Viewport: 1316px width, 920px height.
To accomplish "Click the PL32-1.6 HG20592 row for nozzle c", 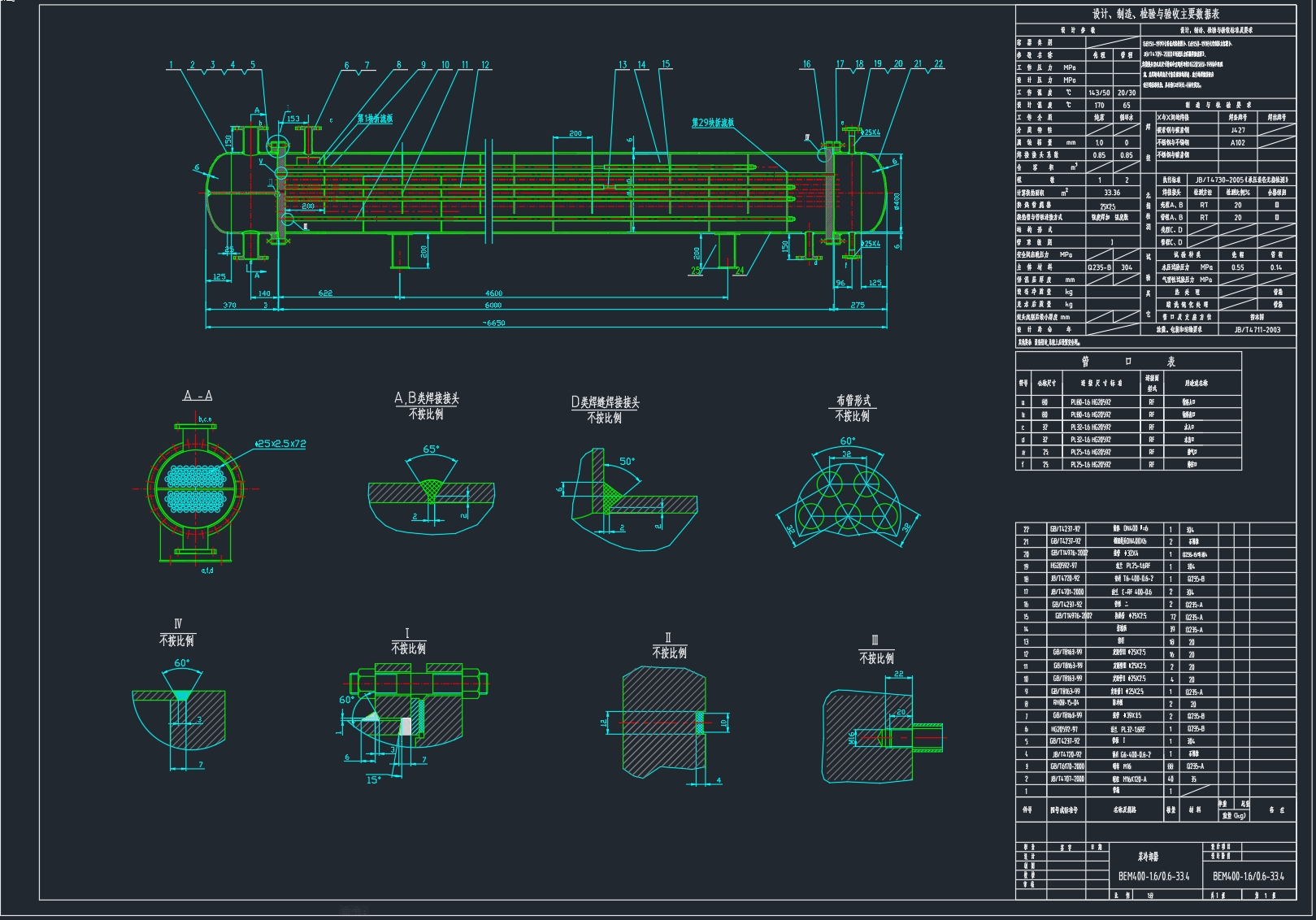I will (1089, 427).
